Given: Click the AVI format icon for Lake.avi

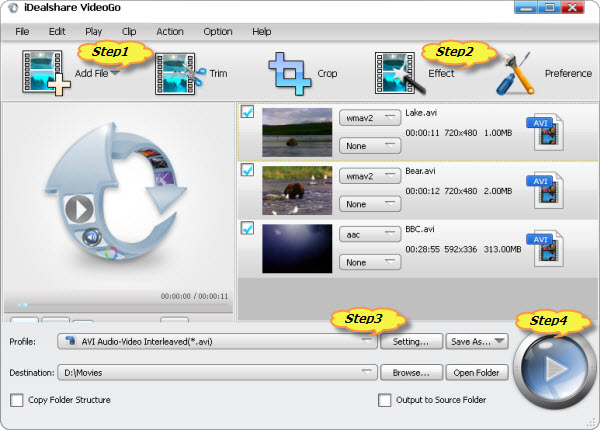Looking at the screenshot, I should [x=545, y=132].
